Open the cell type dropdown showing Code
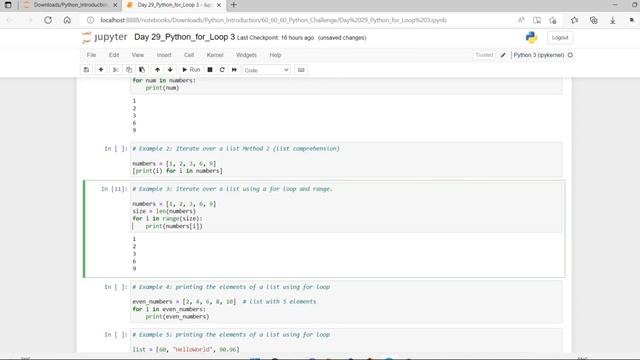Screen dimensions: 640x360 click(x=267, y=70)
